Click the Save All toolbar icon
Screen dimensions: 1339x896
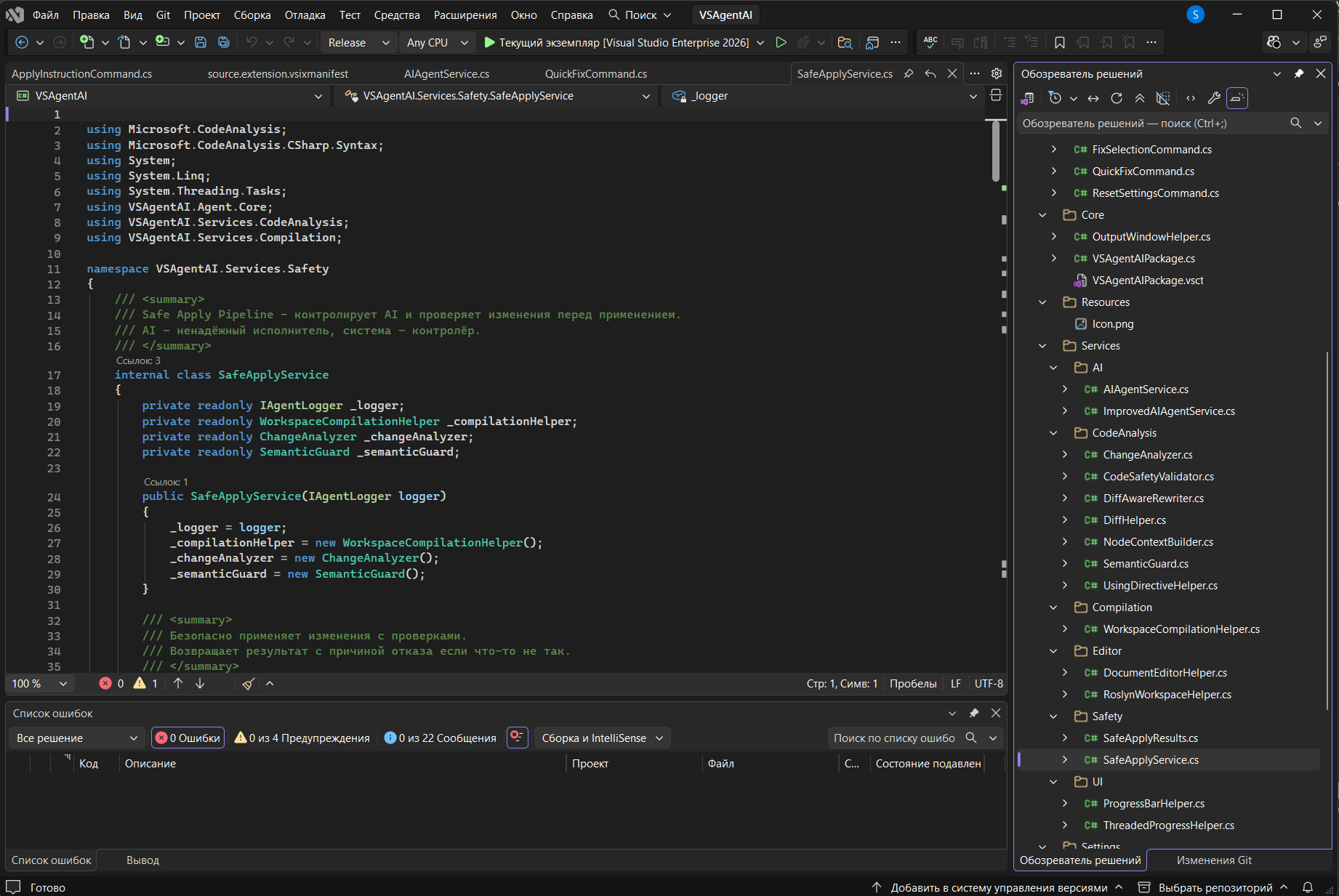[x=224, y=43]
